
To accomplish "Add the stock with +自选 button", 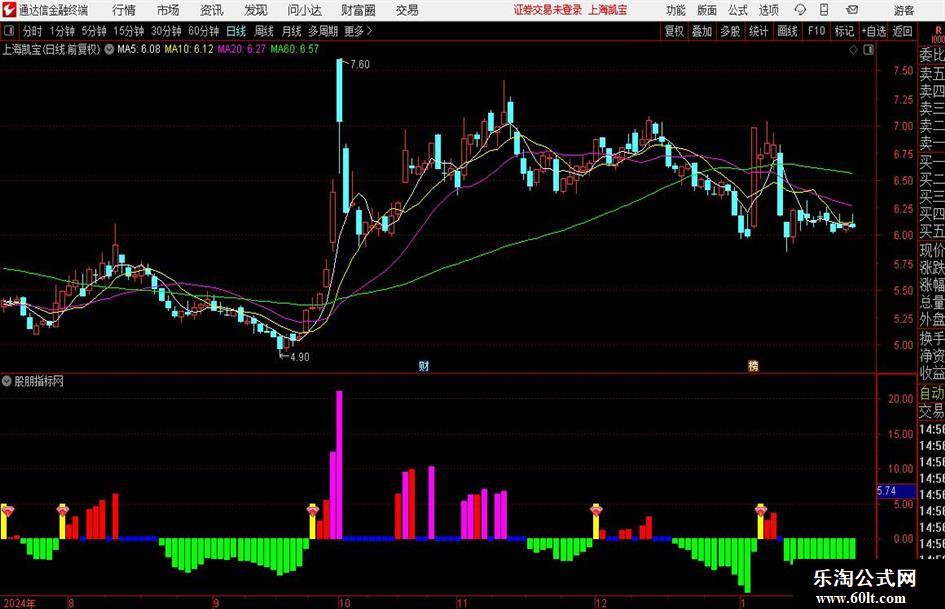I will pos(873,31).
